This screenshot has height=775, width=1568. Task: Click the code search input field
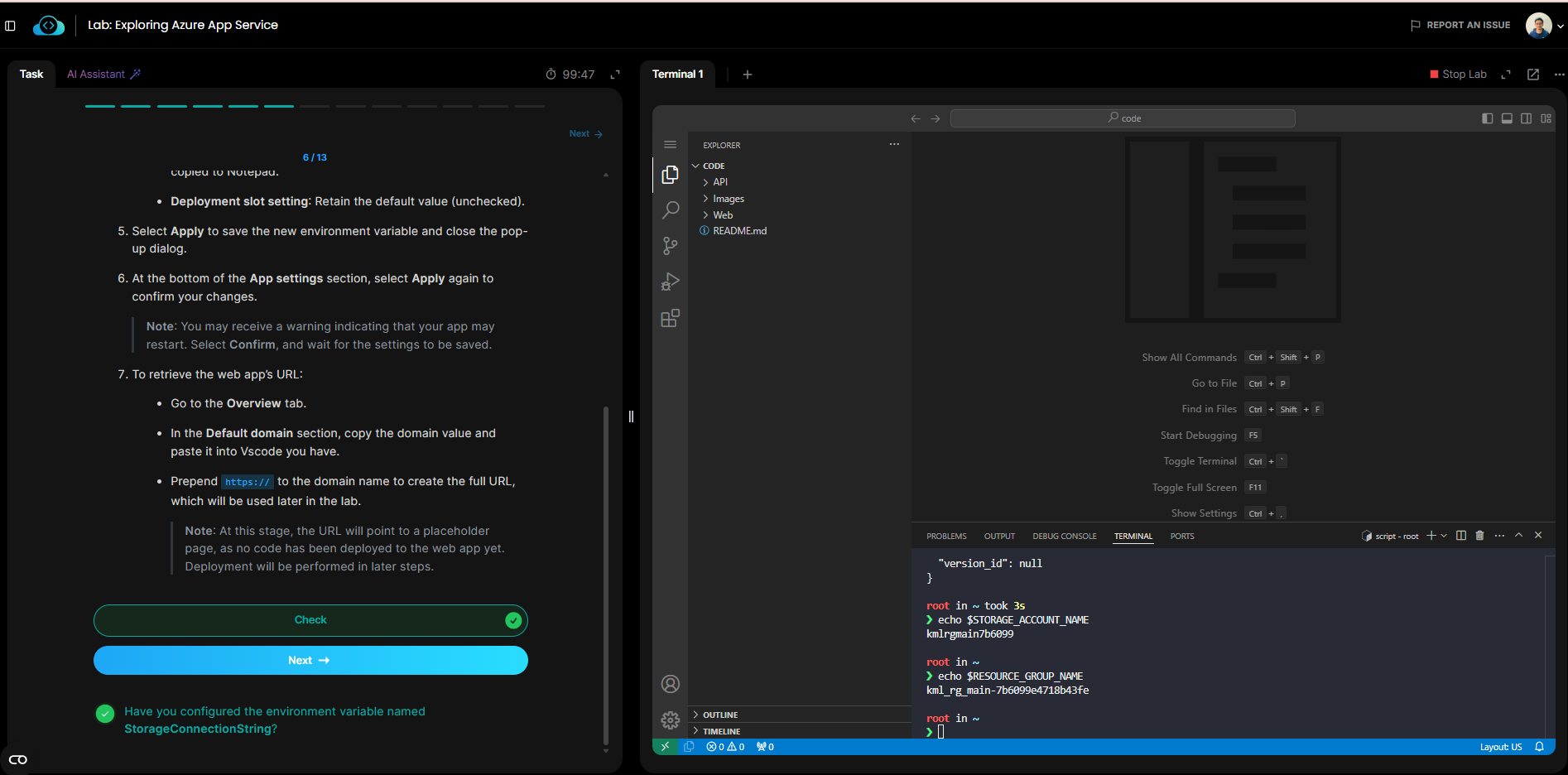pos(1123,118)
